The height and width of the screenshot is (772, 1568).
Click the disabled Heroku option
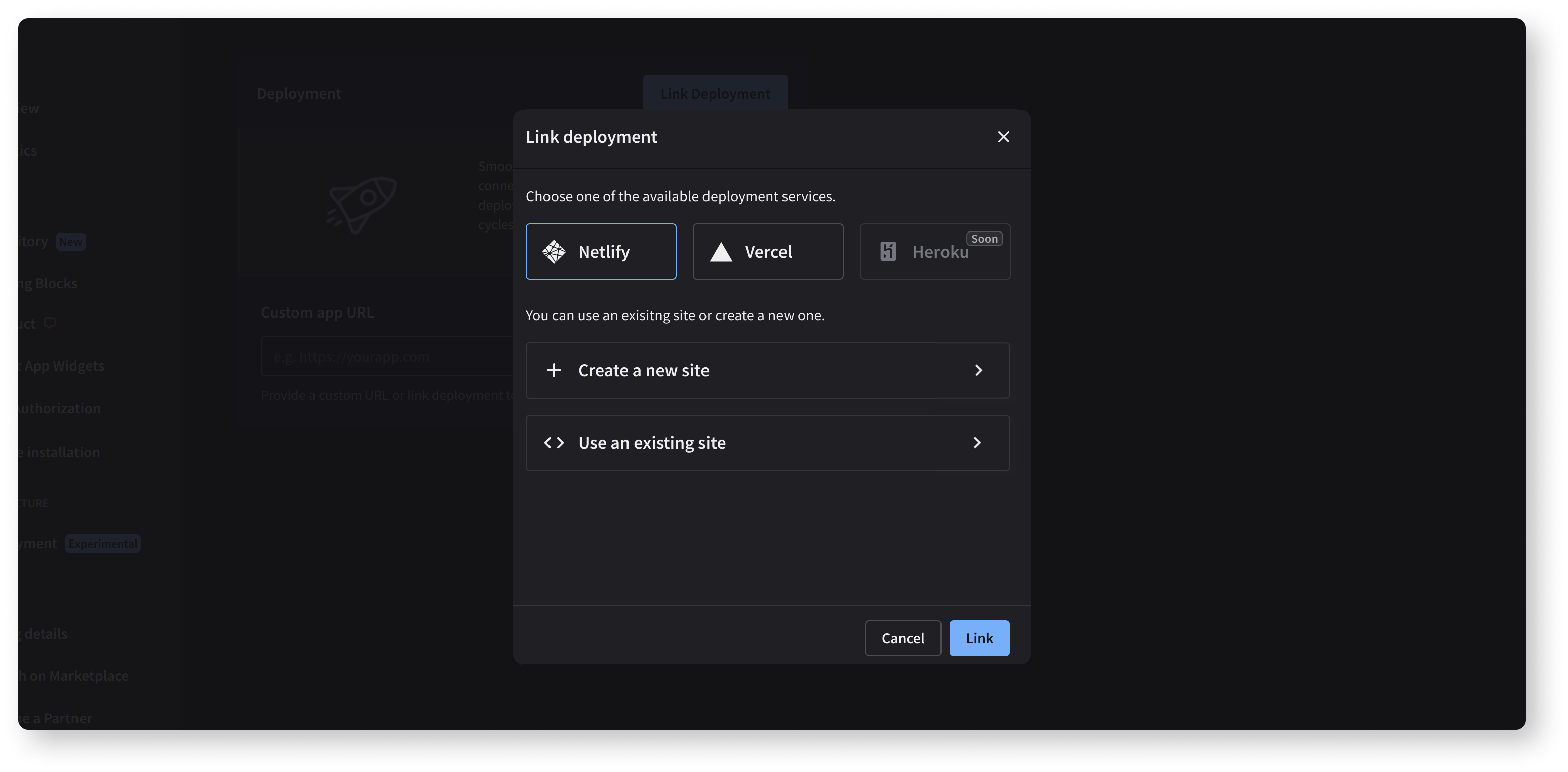tap(934, 252)
